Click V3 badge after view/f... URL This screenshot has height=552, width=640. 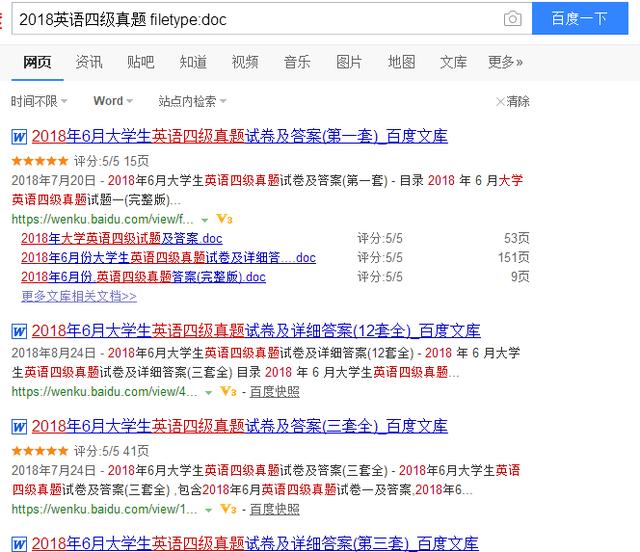[x=224, y=219]
